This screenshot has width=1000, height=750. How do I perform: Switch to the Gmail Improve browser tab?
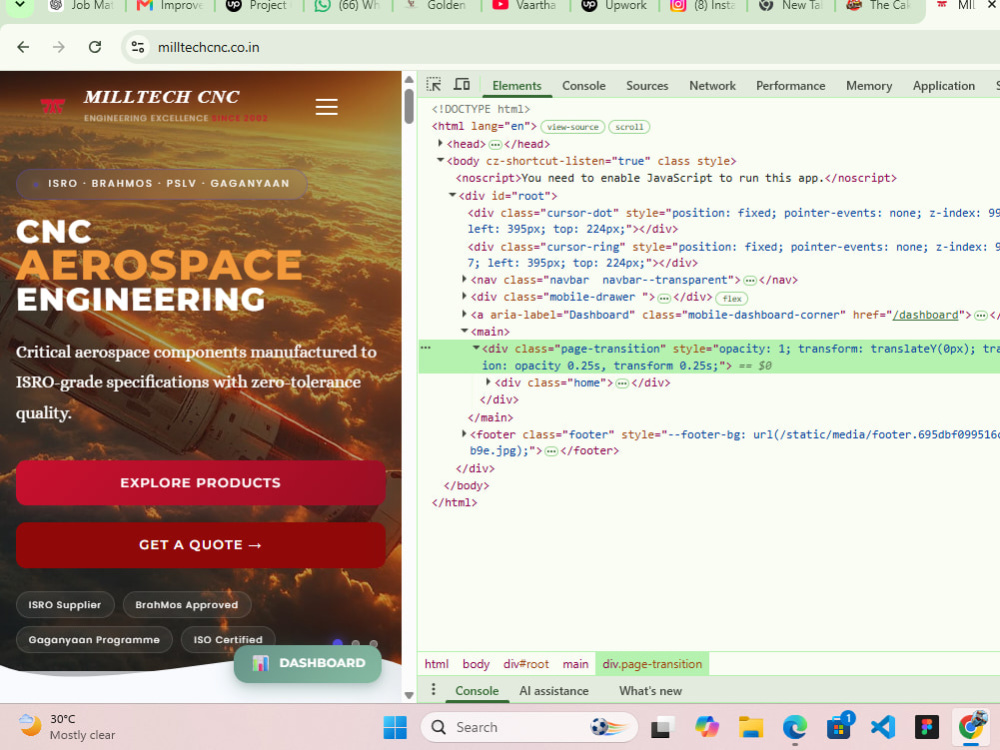(x=170, y=6)
